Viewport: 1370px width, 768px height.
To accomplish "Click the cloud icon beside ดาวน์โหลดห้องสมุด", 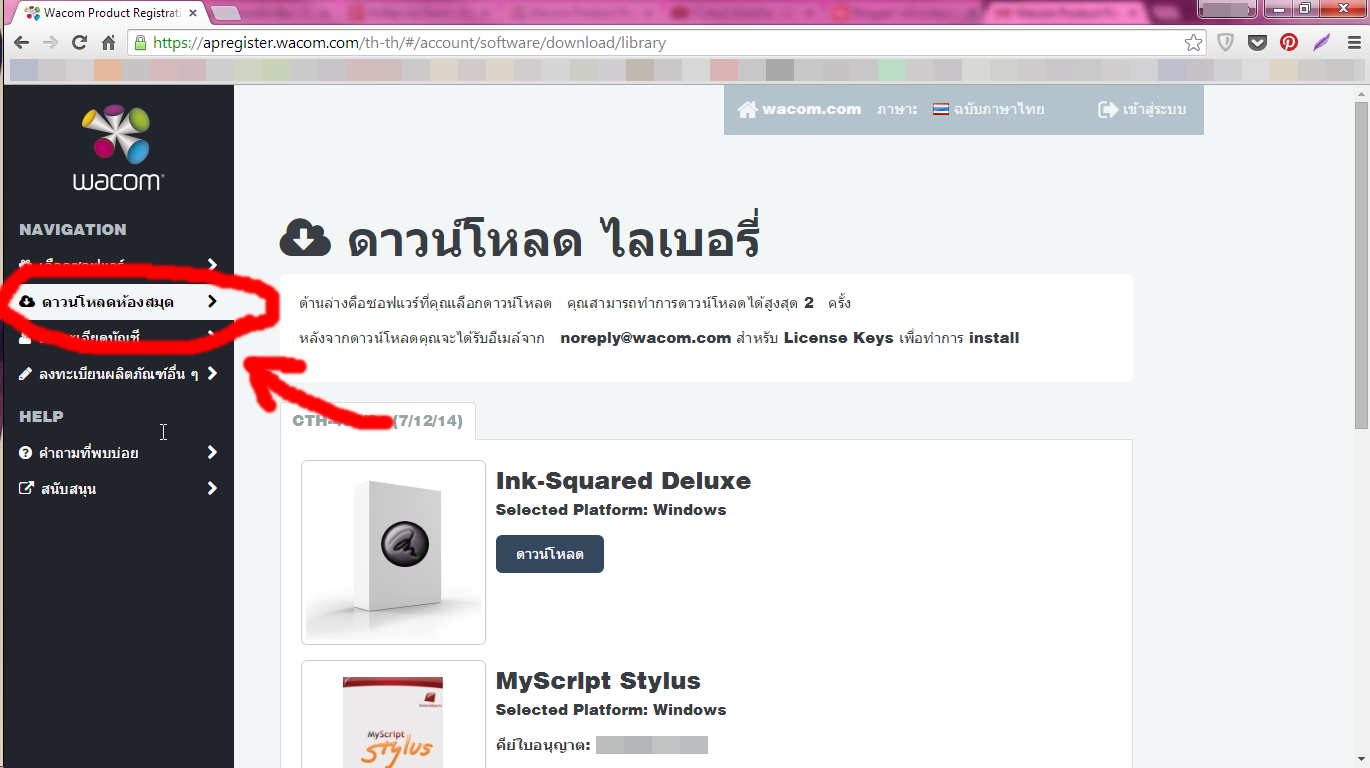I will click(x=27, y=301).
